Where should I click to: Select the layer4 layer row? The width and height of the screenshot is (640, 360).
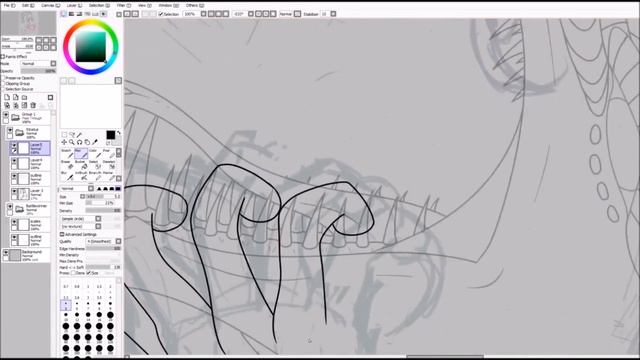[x=31, y=164]
